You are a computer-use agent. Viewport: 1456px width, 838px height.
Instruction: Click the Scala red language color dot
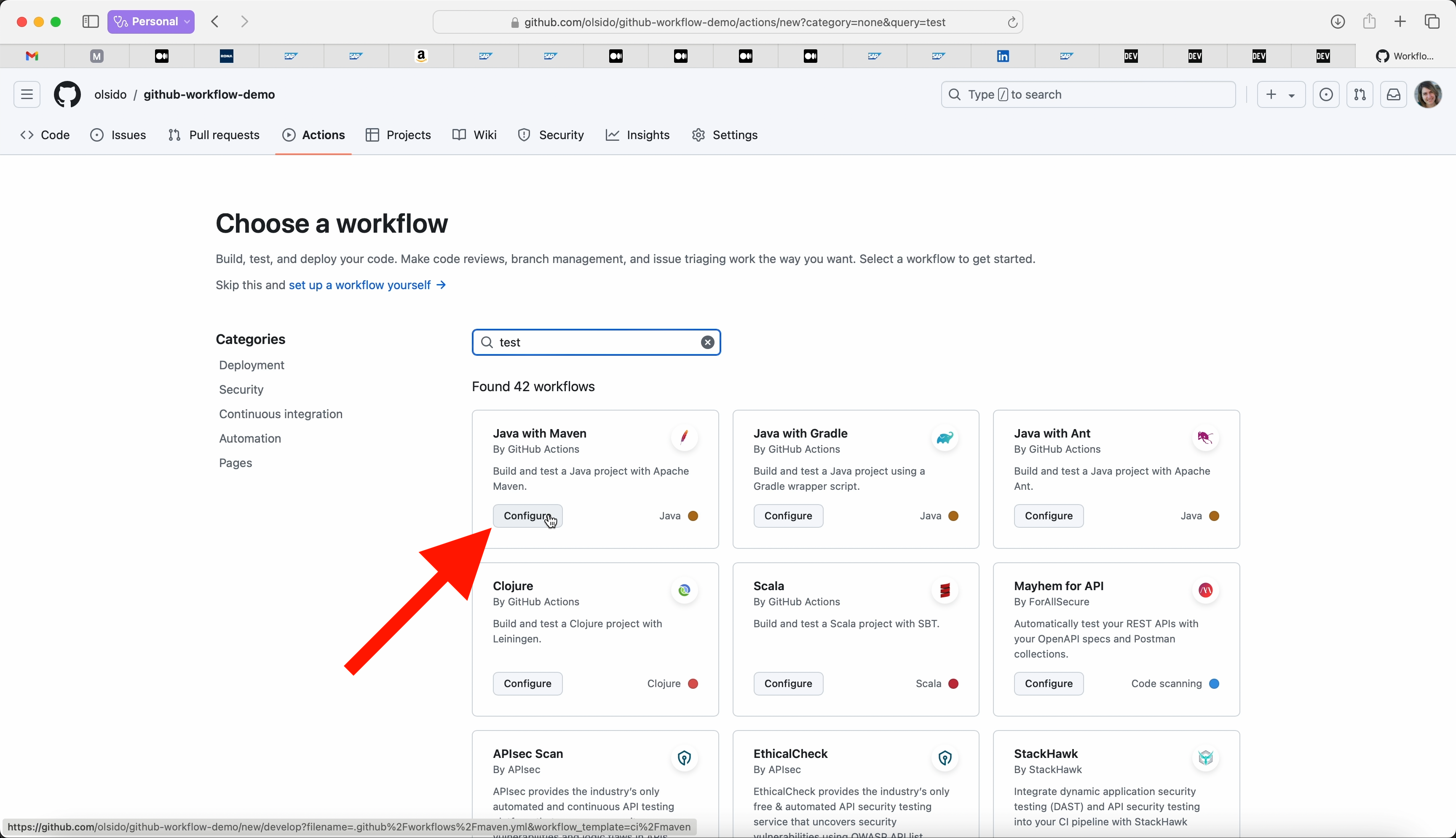coord(953,684)
